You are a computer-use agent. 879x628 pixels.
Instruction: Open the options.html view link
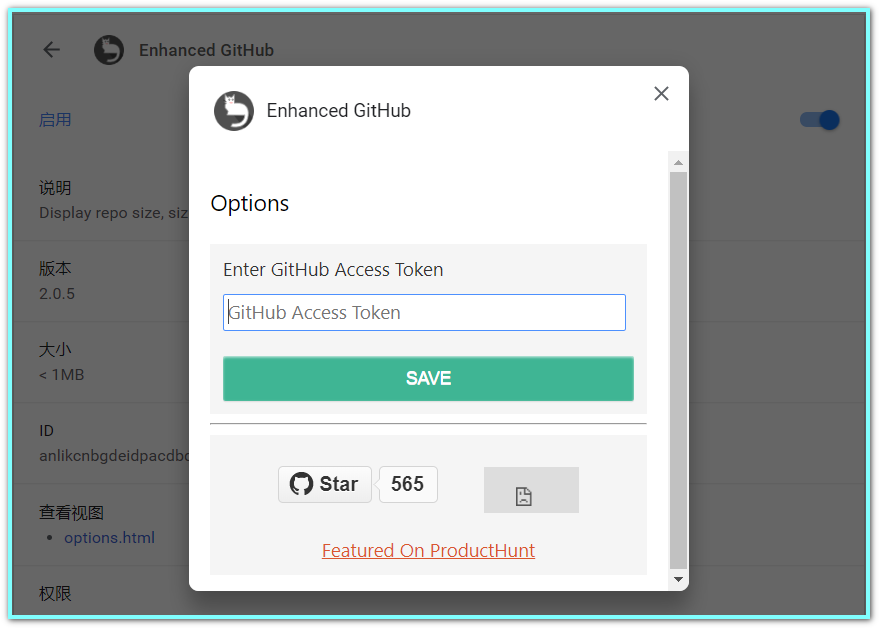point(109,538)
